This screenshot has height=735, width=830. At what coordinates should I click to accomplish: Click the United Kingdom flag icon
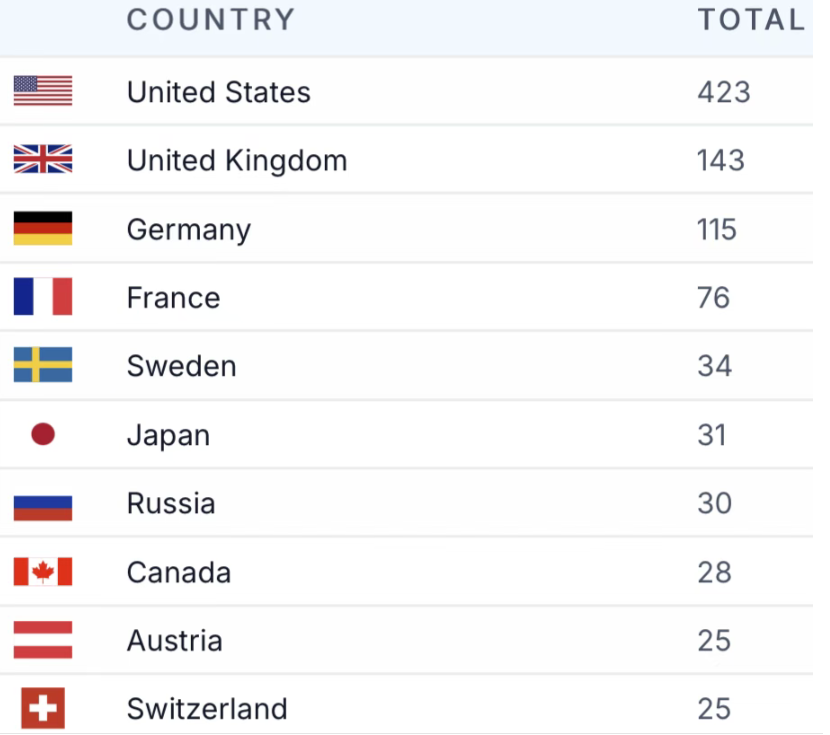pyautogui.click(x=43, y=159)
